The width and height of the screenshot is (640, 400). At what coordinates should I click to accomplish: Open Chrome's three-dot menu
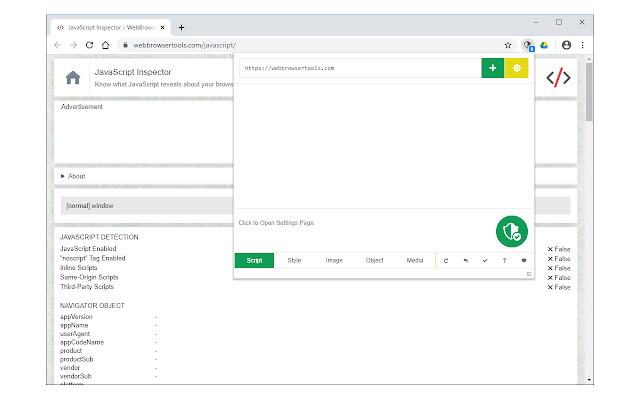point(586,45)
